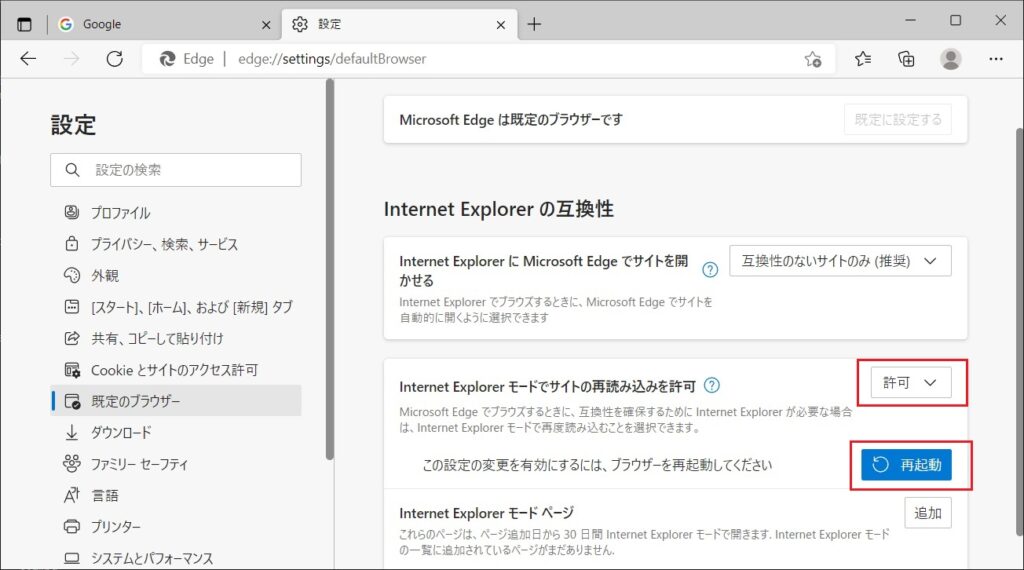Click the main page vertical scrollbar
Screen dimensions: 1024x570
(x=1019, y=333)
